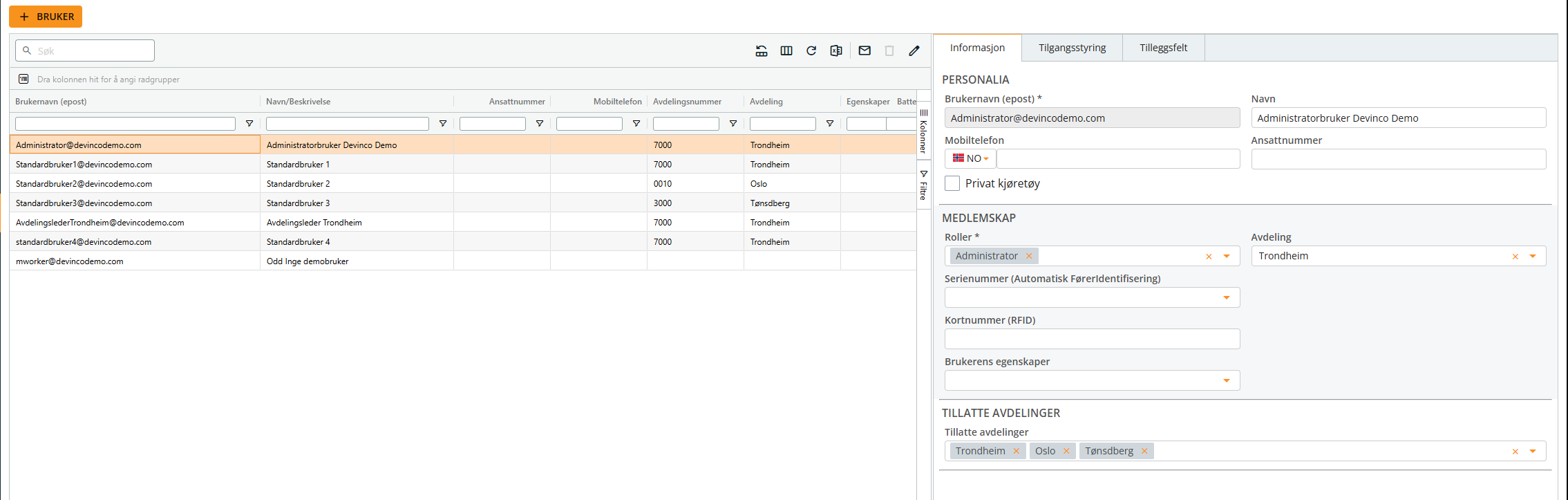Send email with the envelope icon
This screenshot has height=500, width=1568.
tap(865, 50)
